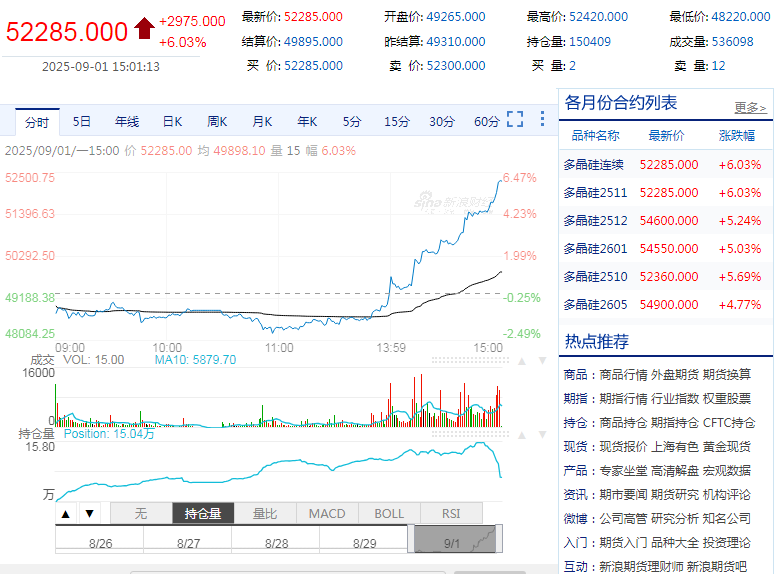The height and width of the screenshot is (574, 777).
Task: Open the 期市要闻 link
Action: [x=623, y=495]
